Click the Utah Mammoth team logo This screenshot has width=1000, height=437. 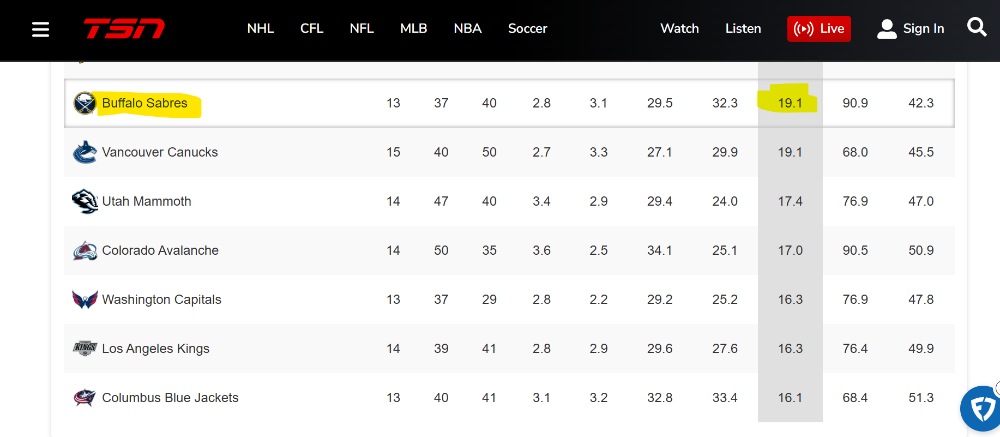tap(85, 201)
